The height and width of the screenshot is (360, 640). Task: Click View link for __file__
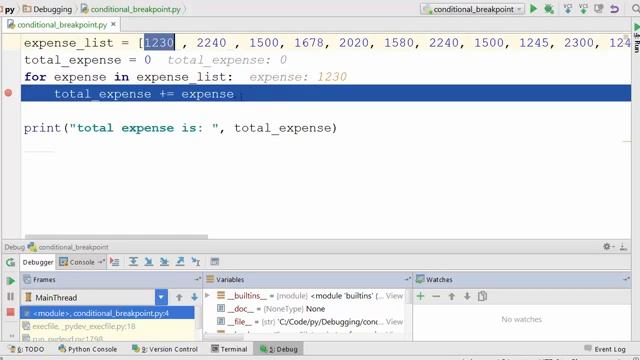pyautogui.click(x=394, y=322)
